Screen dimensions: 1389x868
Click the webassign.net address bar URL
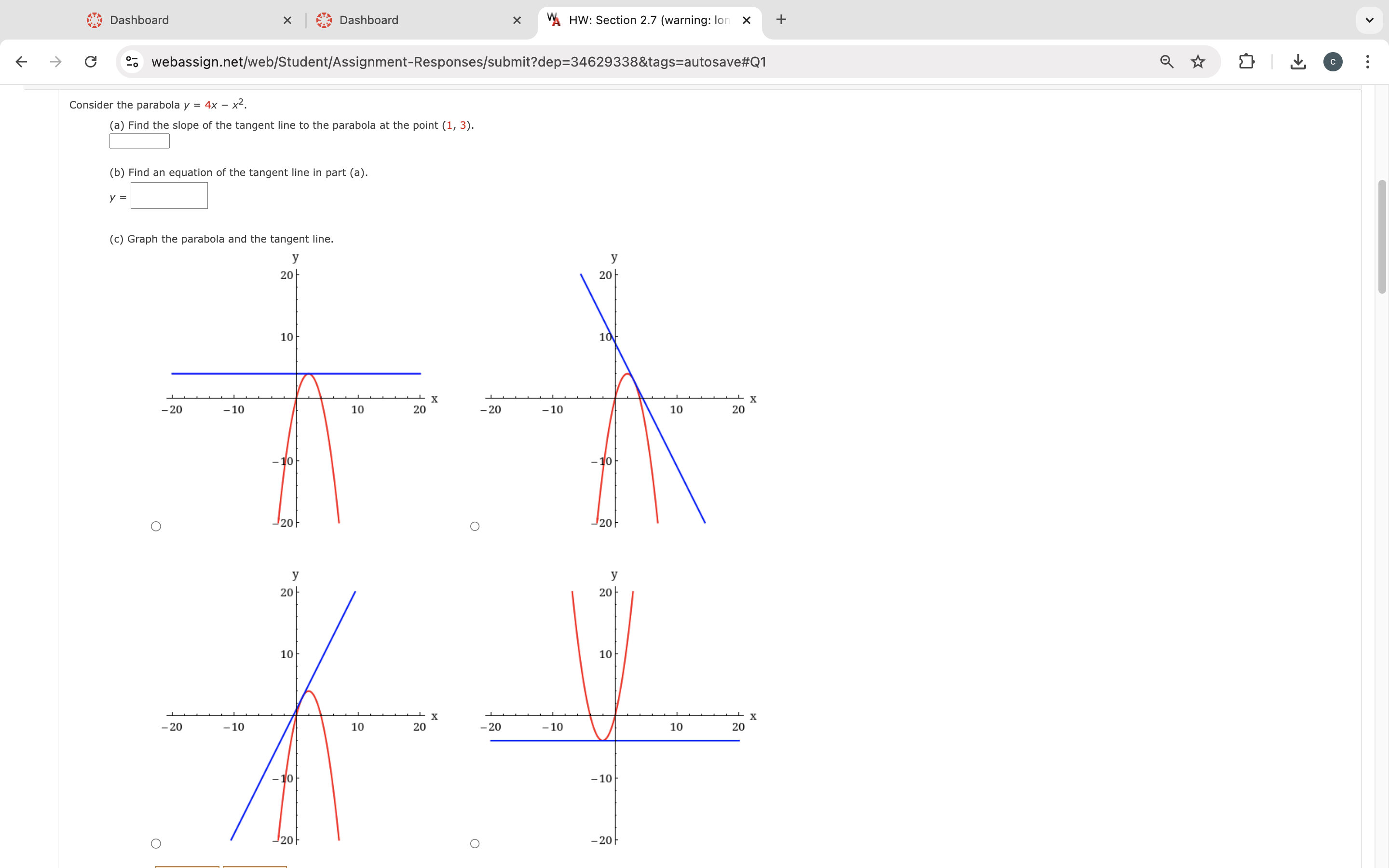pos(459,61)
